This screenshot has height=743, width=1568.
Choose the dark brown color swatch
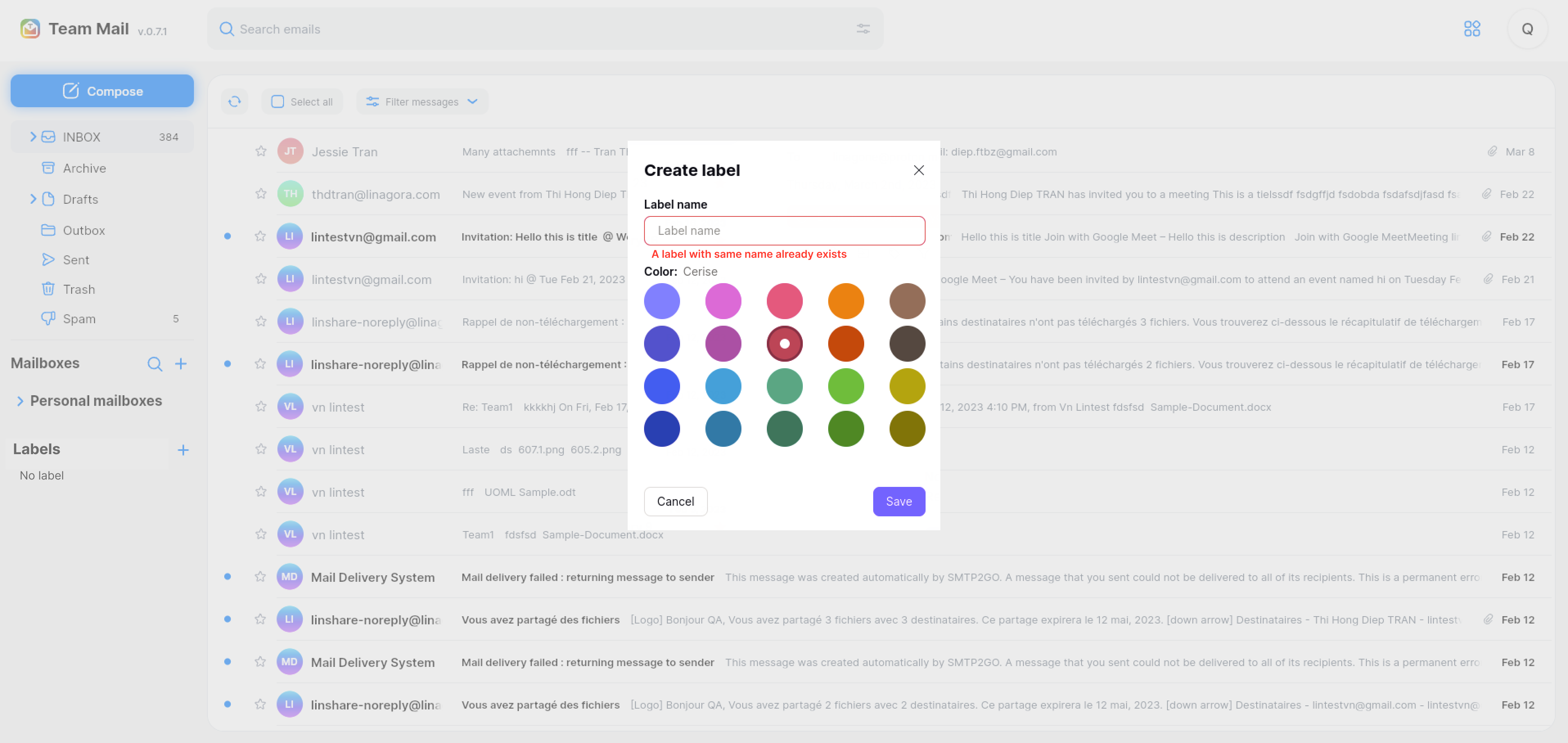(x=907, y=344)
